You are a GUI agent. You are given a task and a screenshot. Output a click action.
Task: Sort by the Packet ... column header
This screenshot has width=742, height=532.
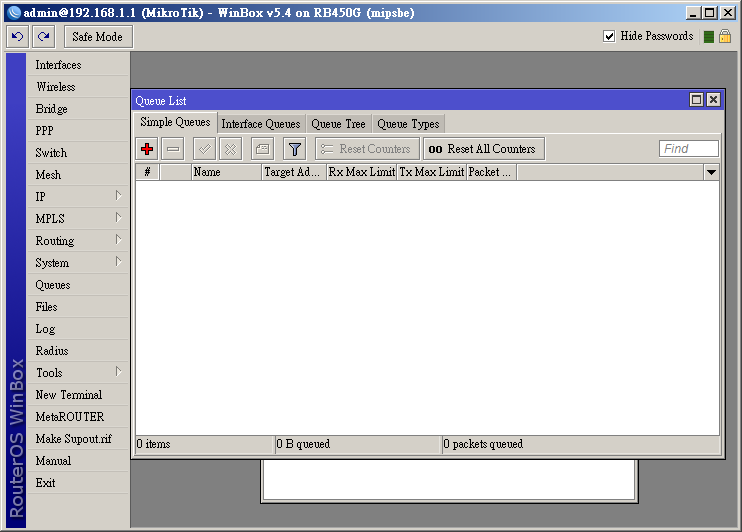click(x=492, y=172)
